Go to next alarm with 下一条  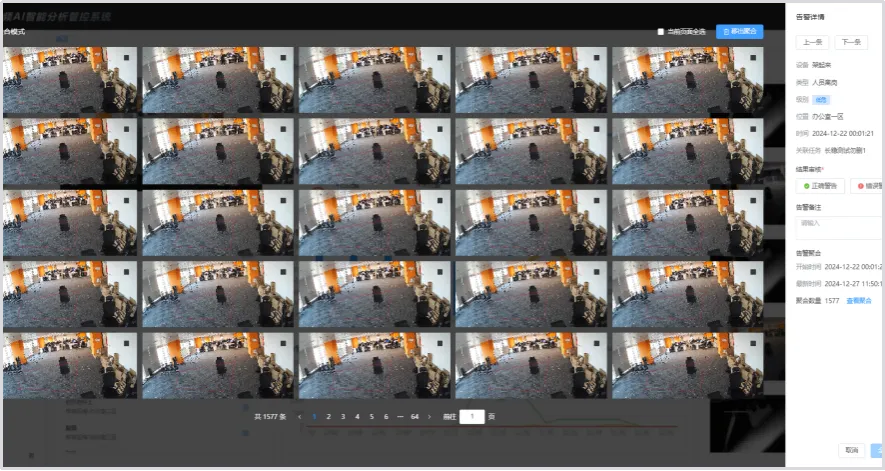(850, 42)
